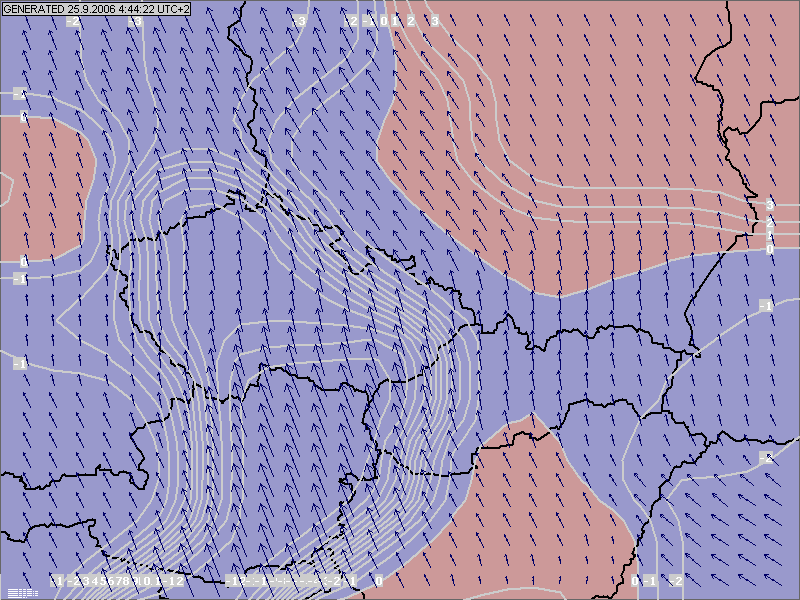This screenshot has height=600, width=800.
Task: Select the 0 label at bottom center
Action: click(x=379, y=580)
